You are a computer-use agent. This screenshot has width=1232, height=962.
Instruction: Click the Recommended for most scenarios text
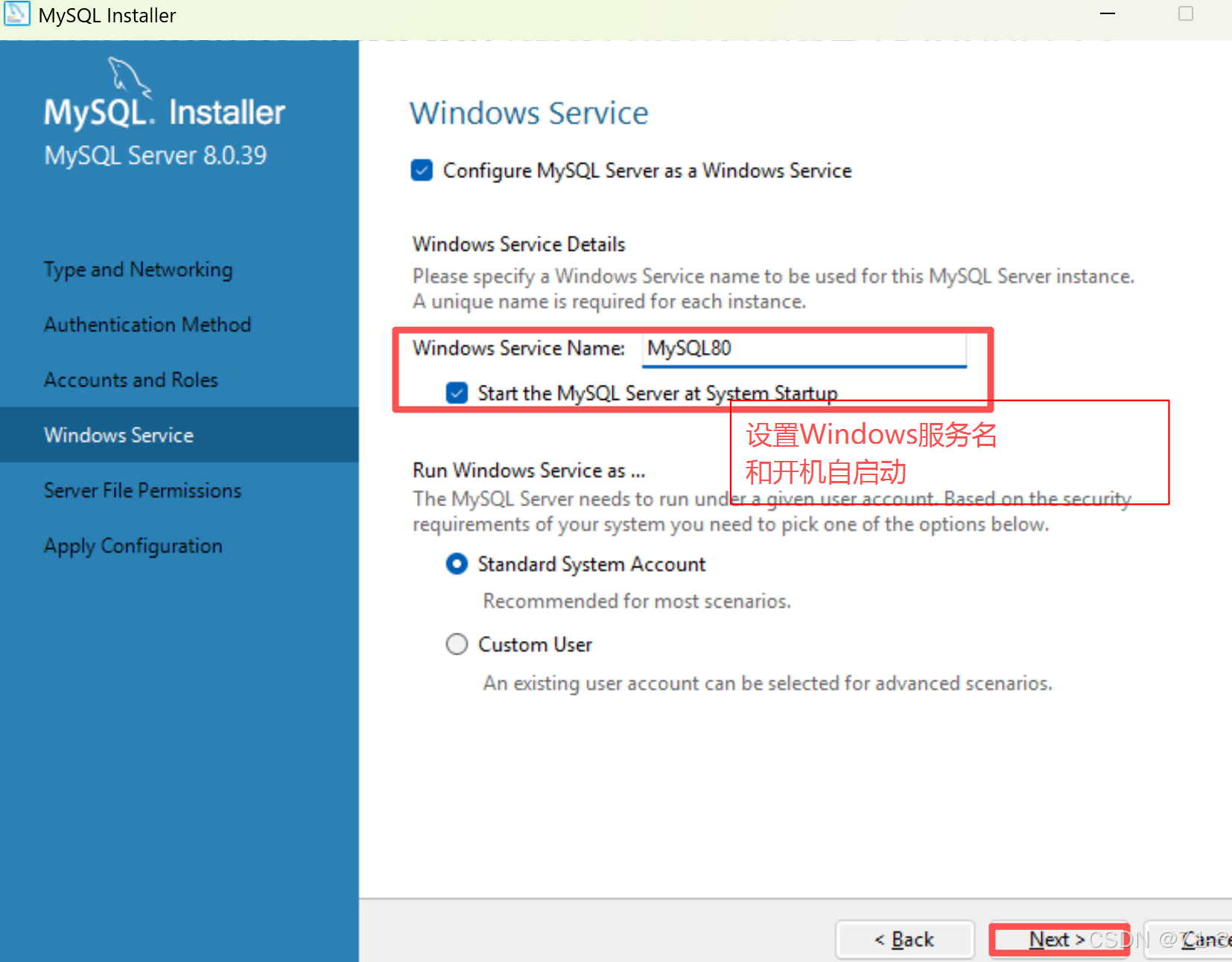click(637, 601)
